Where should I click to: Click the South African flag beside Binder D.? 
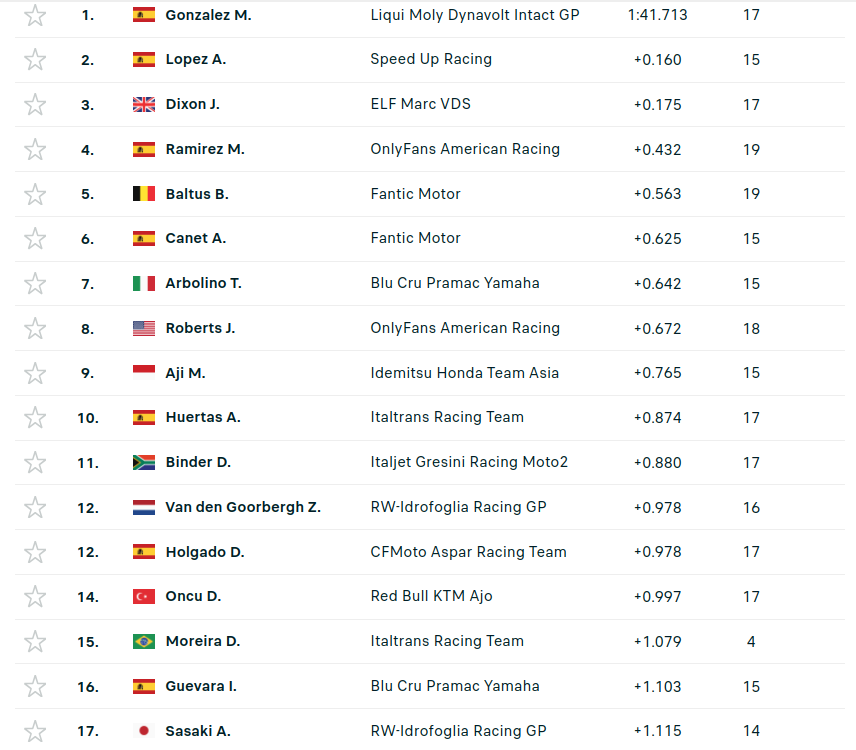coord(144,463)
